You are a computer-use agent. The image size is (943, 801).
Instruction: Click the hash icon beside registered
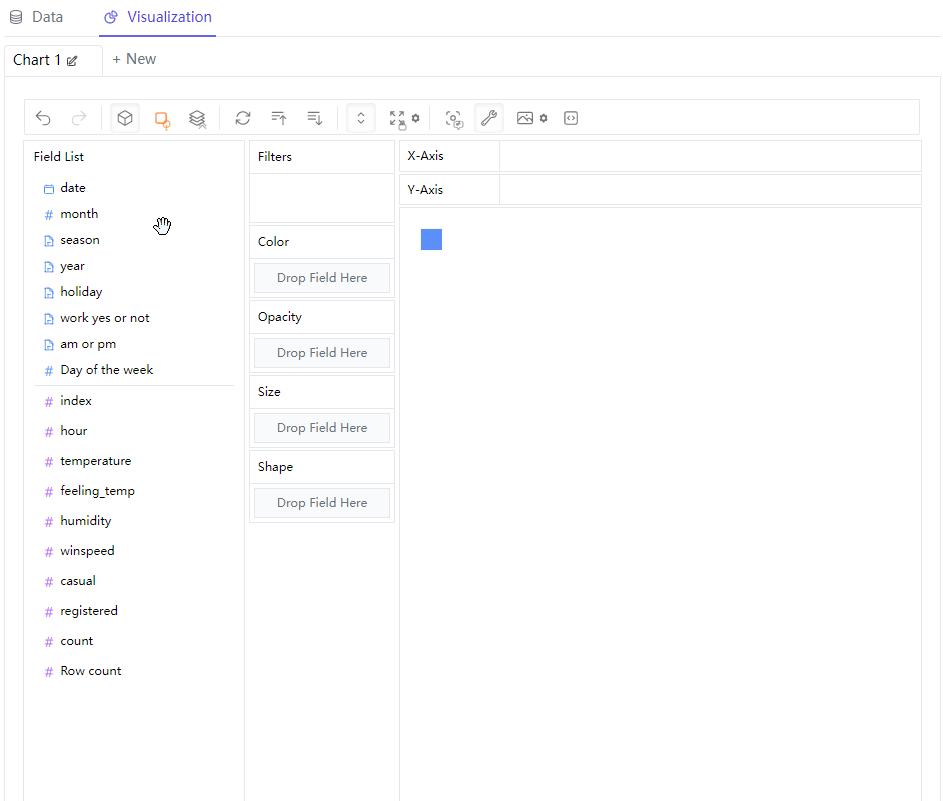click(x=49, y=612)
